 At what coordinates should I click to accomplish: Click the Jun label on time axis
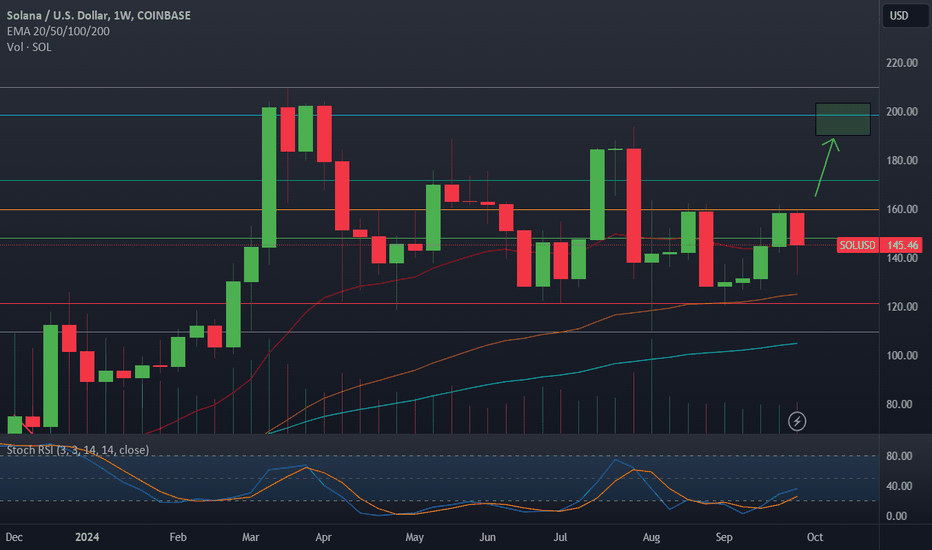point(487,537)
